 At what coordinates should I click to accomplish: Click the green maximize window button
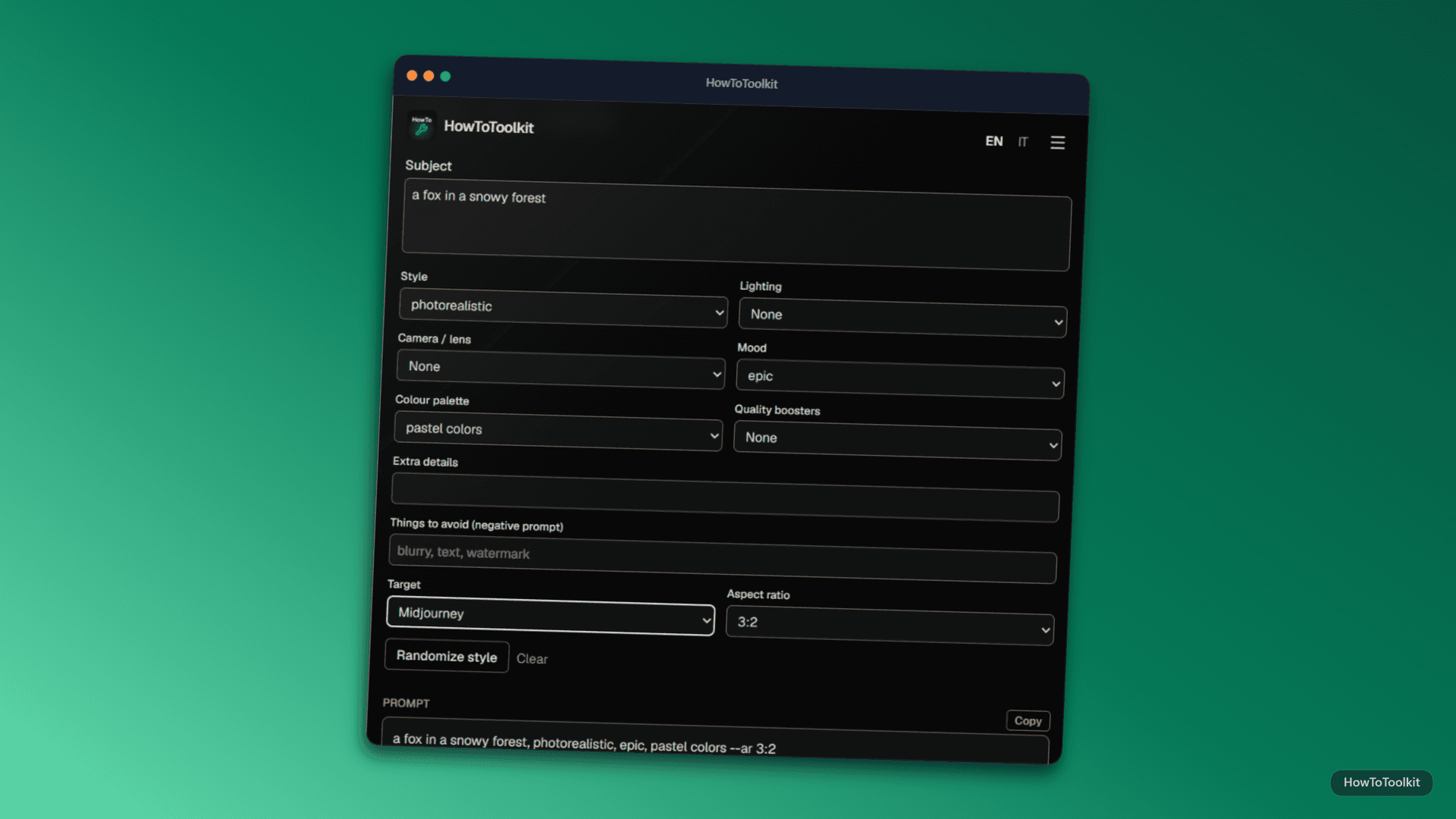(x=445, y=76)
